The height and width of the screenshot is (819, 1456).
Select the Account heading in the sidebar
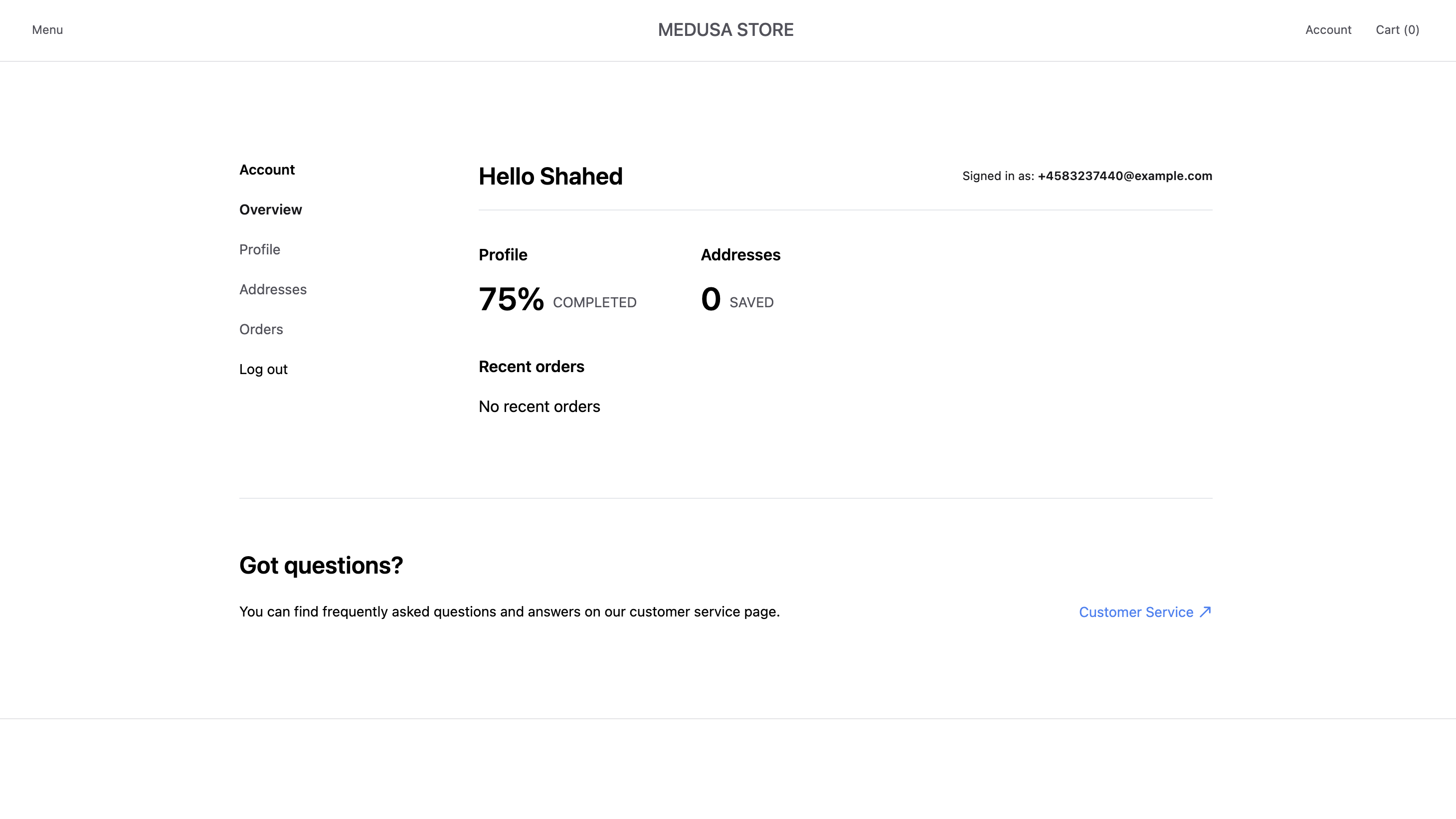267,169
